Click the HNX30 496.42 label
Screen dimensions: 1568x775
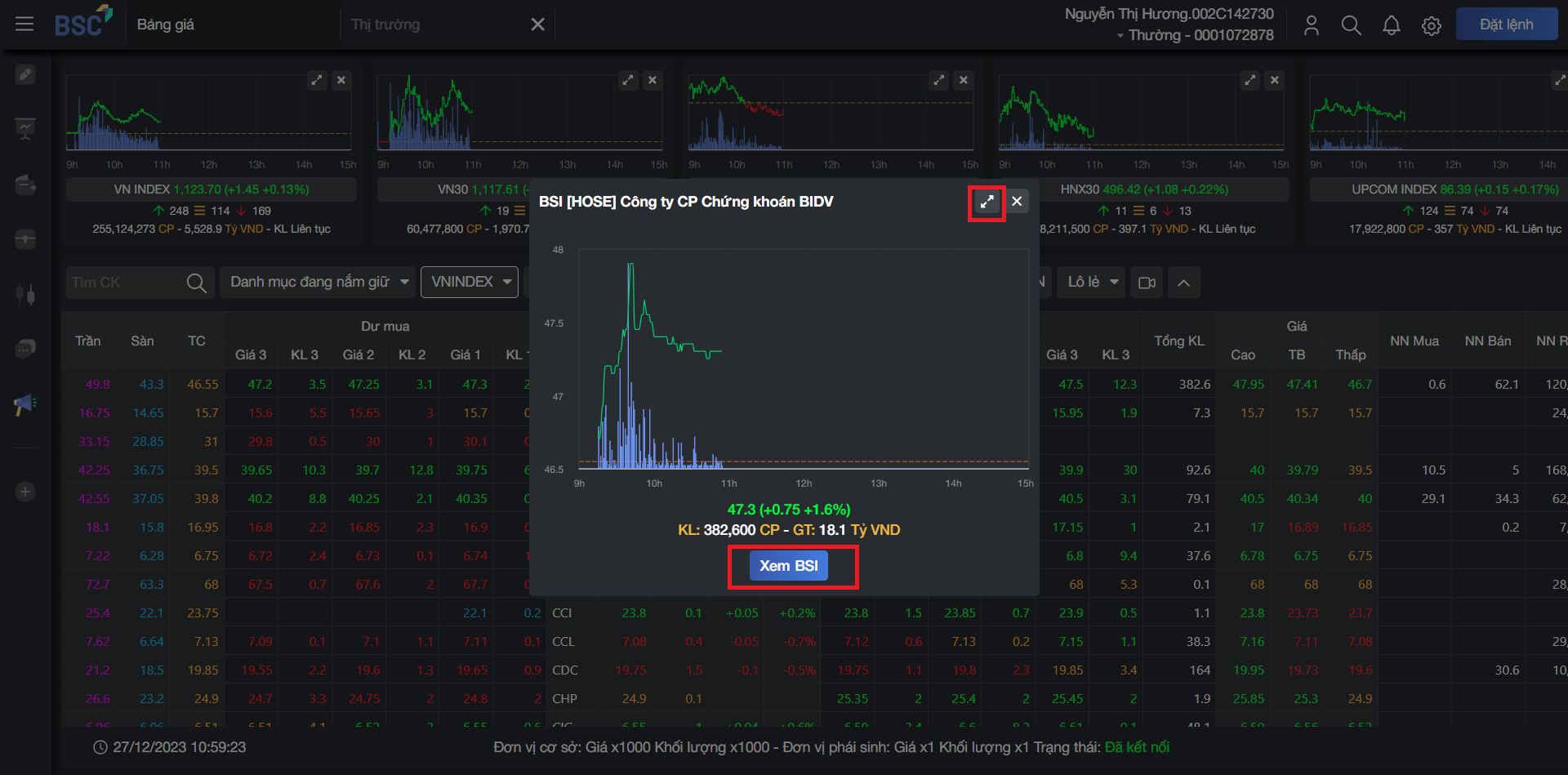click(1144, 189)
